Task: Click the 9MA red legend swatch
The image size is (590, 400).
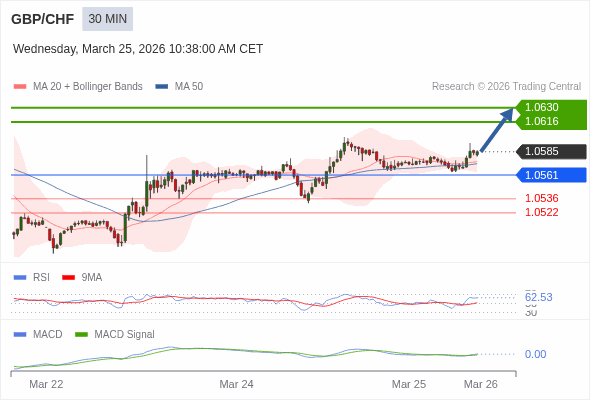Action: (68, 278)
